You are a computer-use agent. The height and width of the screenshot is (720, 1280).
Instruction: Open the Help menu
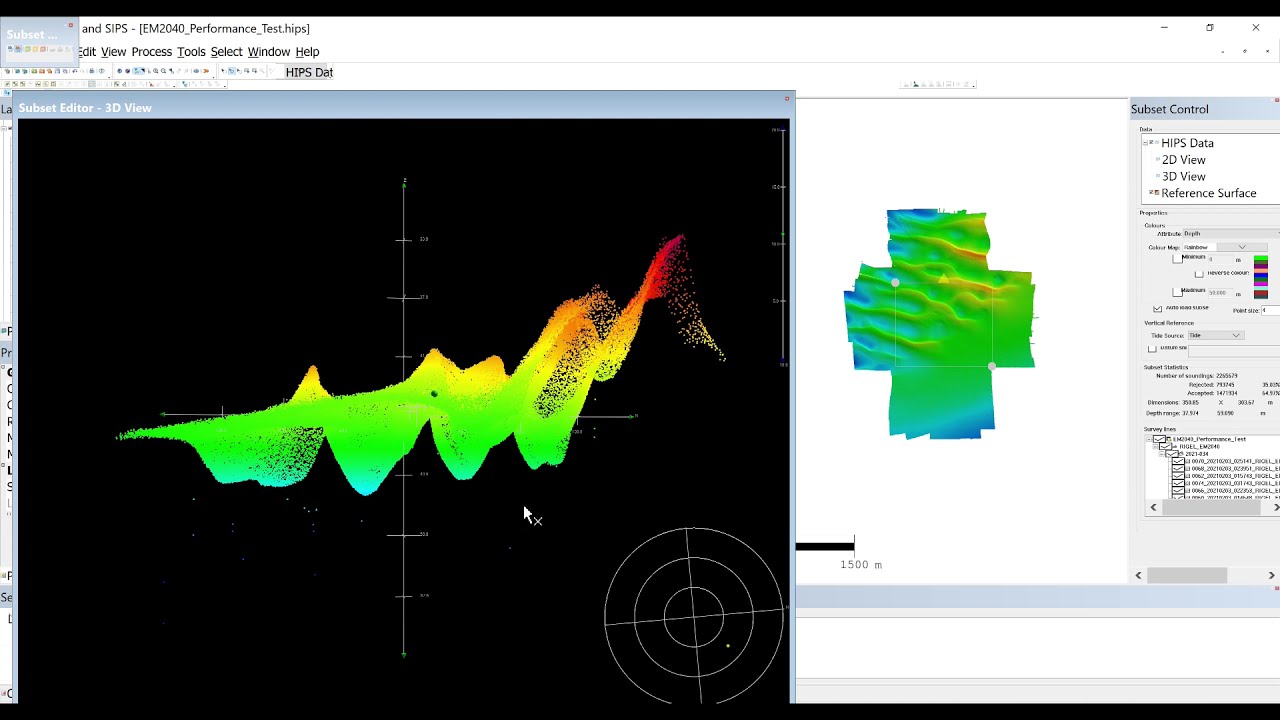click(x=307, y=52)
